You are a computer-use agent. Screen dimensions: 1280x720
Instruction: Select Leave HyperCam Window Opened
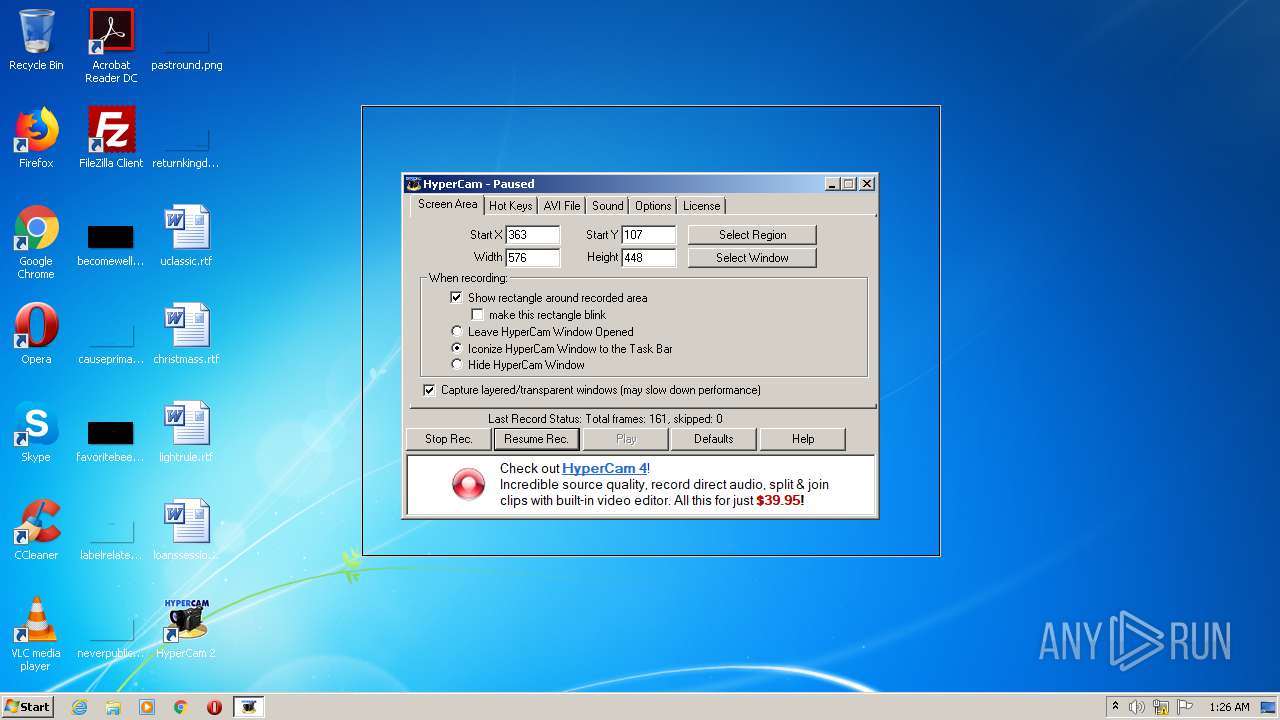pyautogui.click(x=457, y=332)
